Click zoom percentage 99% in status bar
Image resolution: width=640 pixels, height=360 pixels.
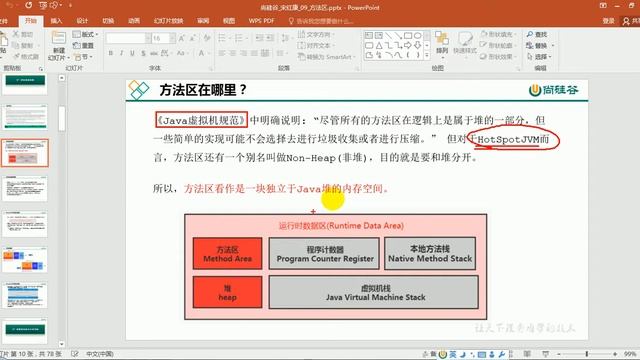[629, 354]
